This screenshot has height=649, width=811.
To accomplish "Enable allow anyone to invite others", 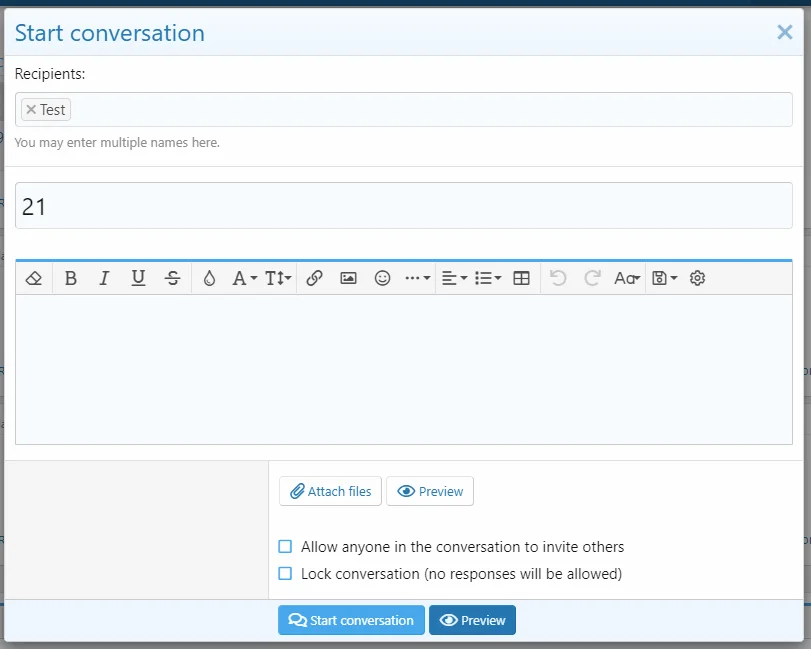I will [x=285, y=547].
